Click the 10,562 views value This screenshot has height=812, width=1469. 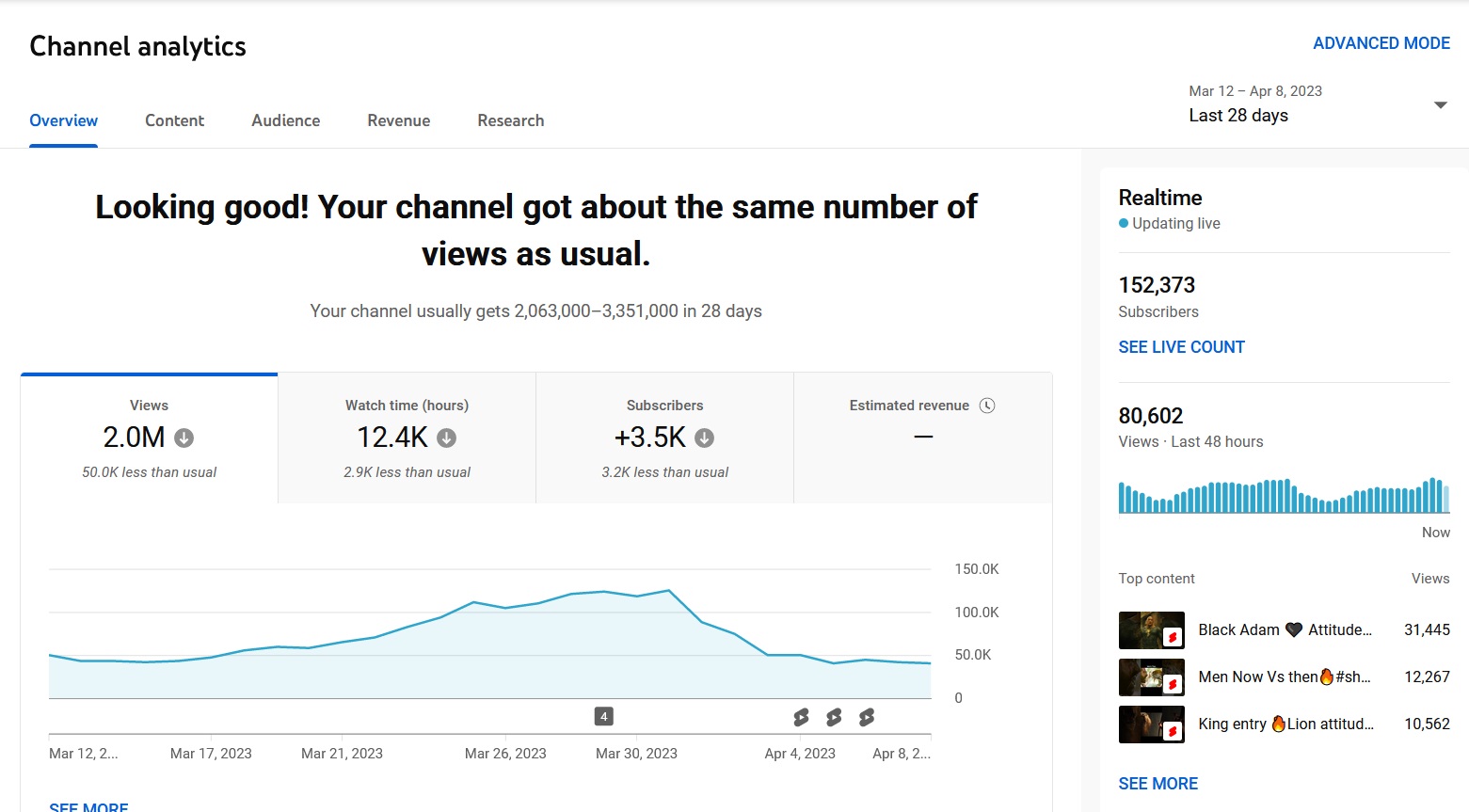[1427, 724]
